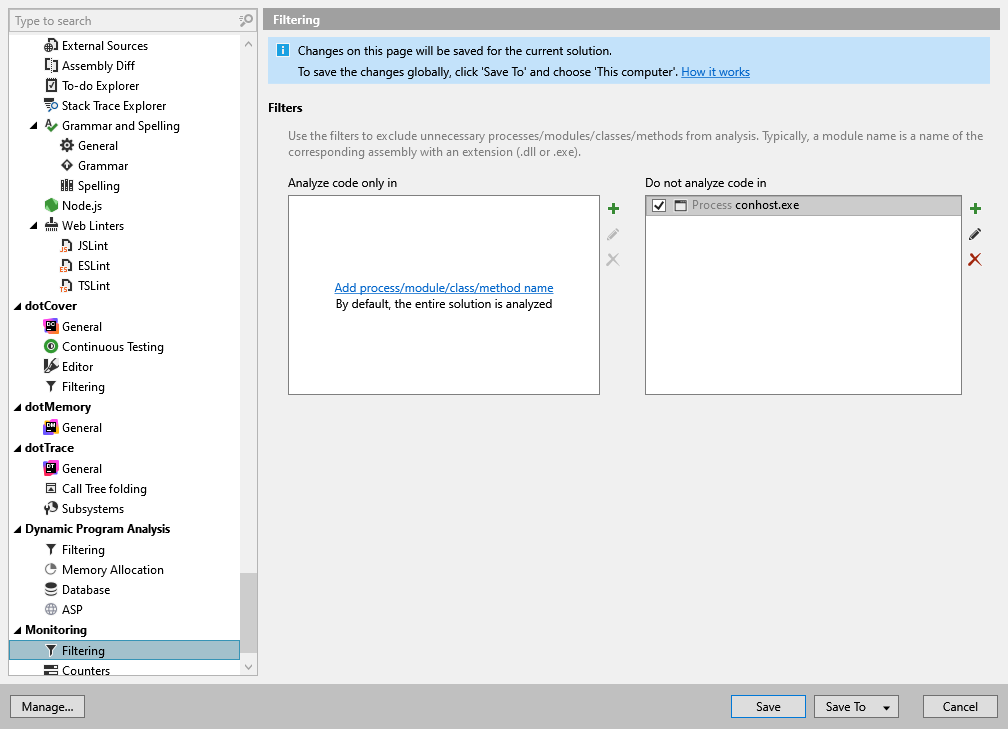Open the Database icon under Dynamic Program Analysis

[52, 589]
